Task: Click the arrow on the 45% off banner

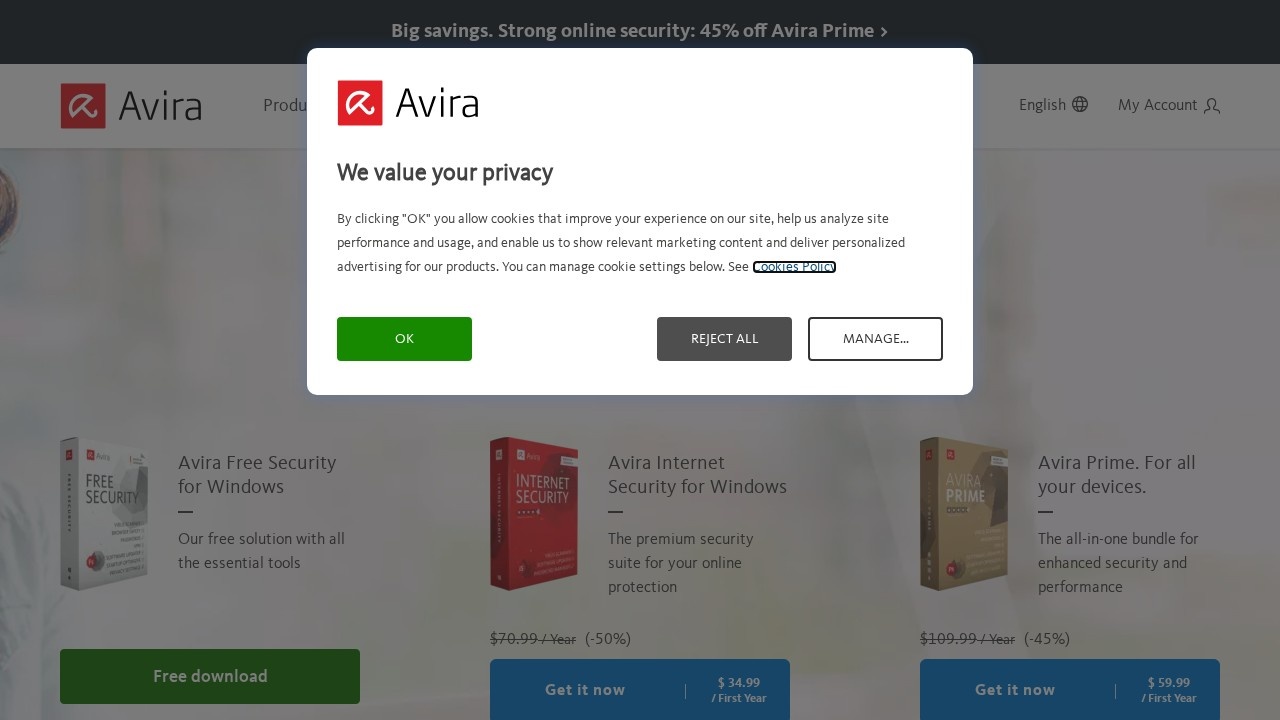Action: point(884,32)
